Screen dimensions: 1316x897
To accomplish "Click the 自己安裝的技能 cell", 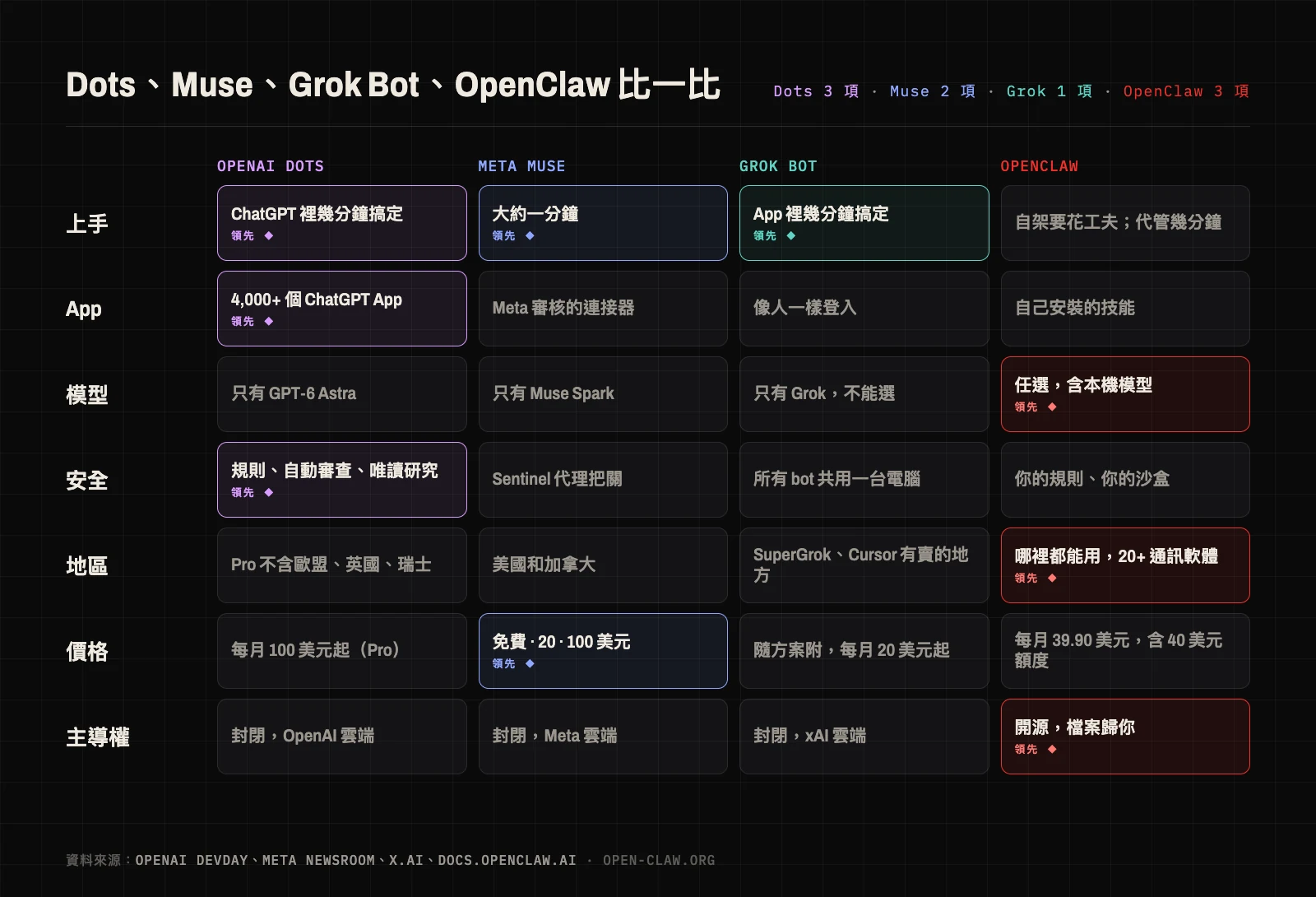I will point(1125,309).
